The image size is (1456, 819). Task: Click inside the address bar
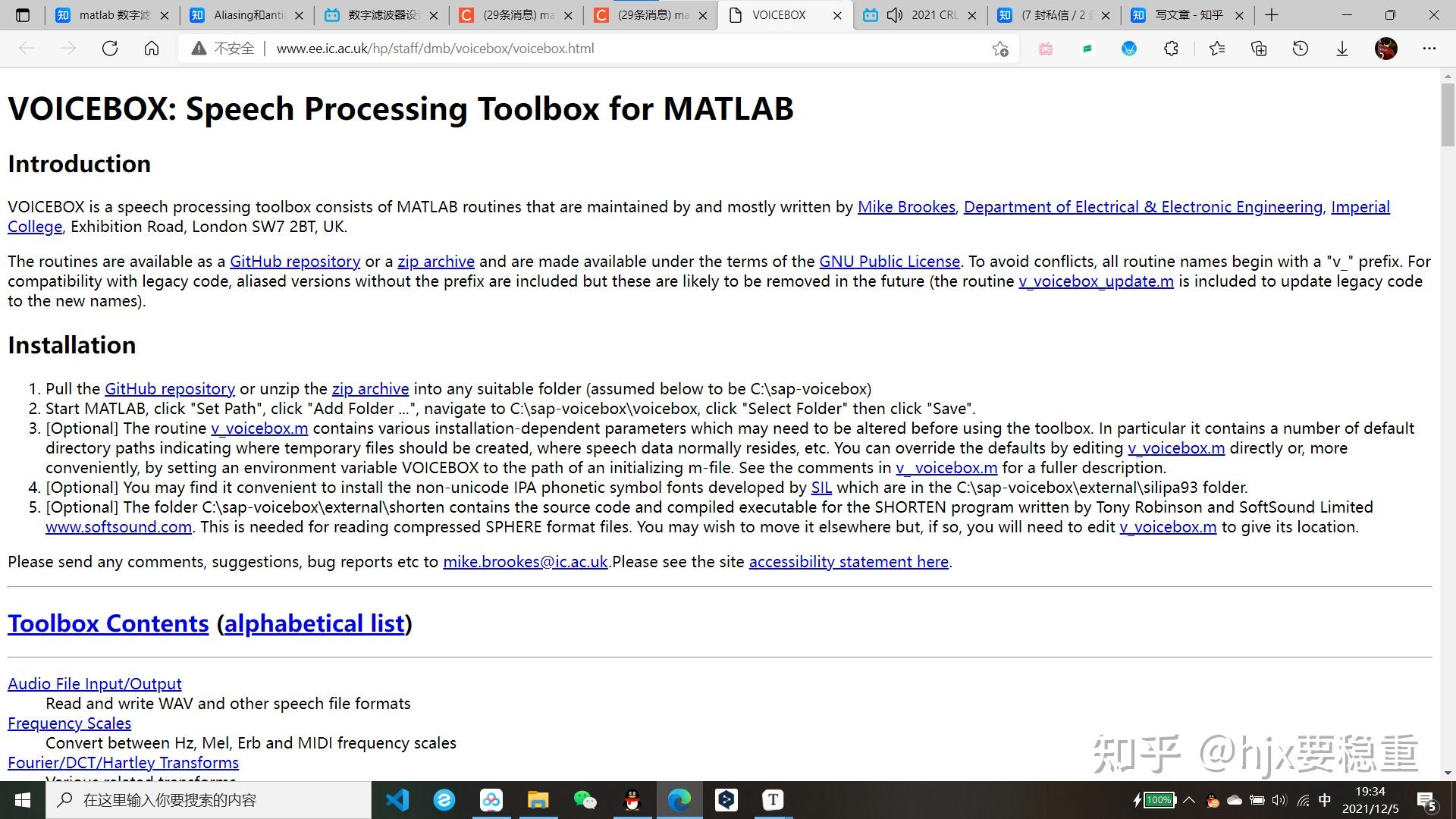pos(531,48)
